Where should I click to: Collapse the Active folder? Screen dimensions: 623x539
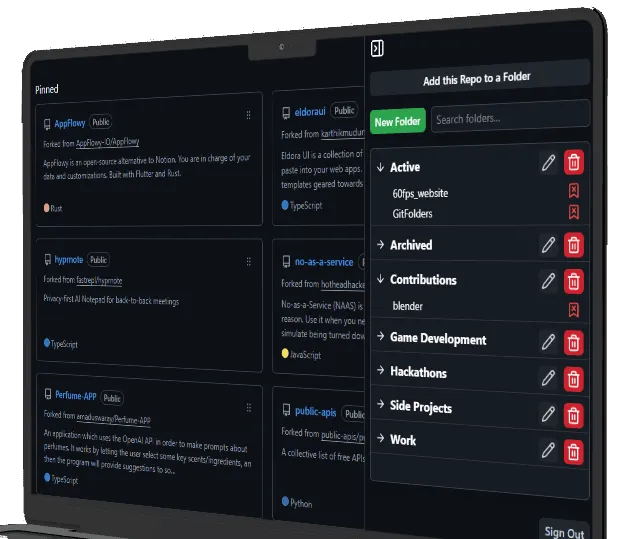click(x=380, y=167)
